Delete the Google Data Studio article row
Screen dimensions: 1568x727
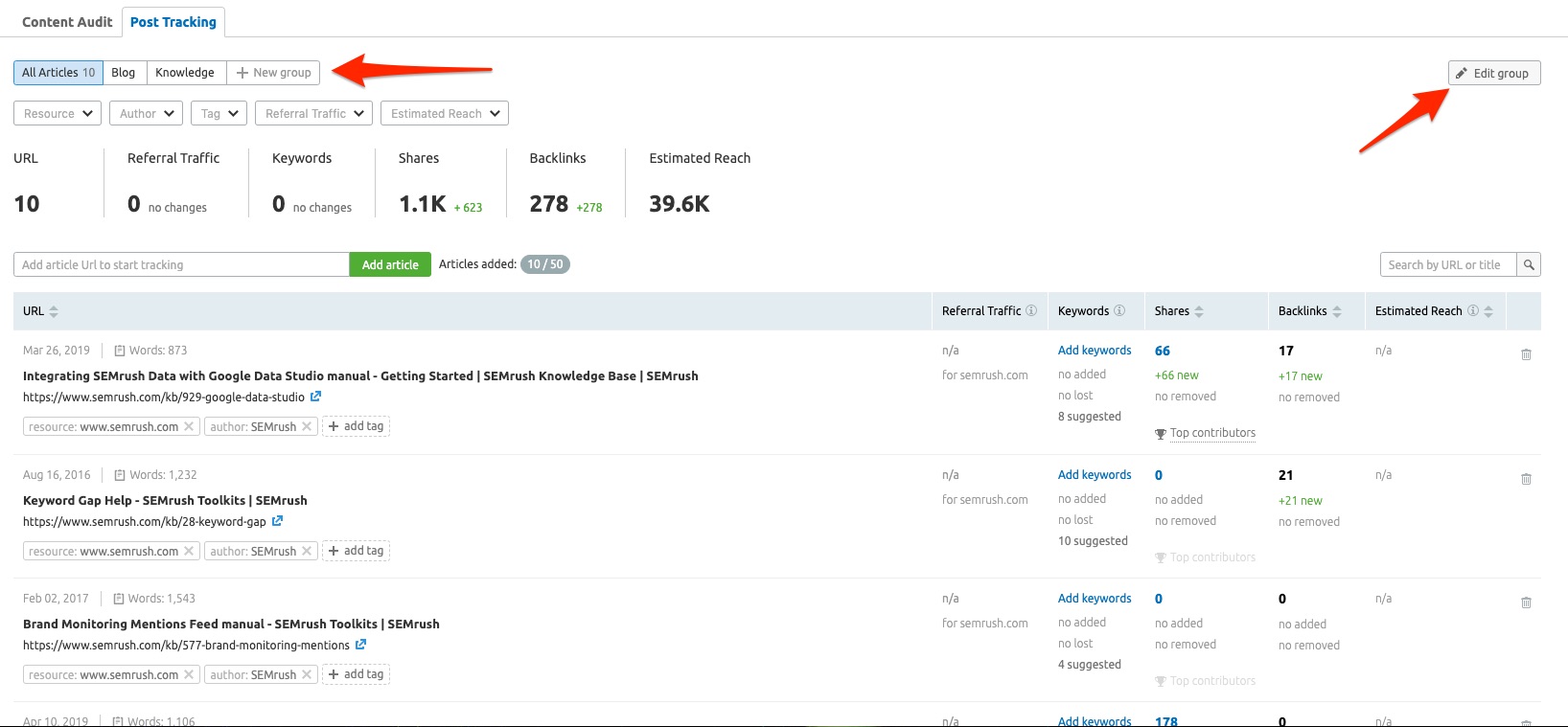(x=1526, y=354)
